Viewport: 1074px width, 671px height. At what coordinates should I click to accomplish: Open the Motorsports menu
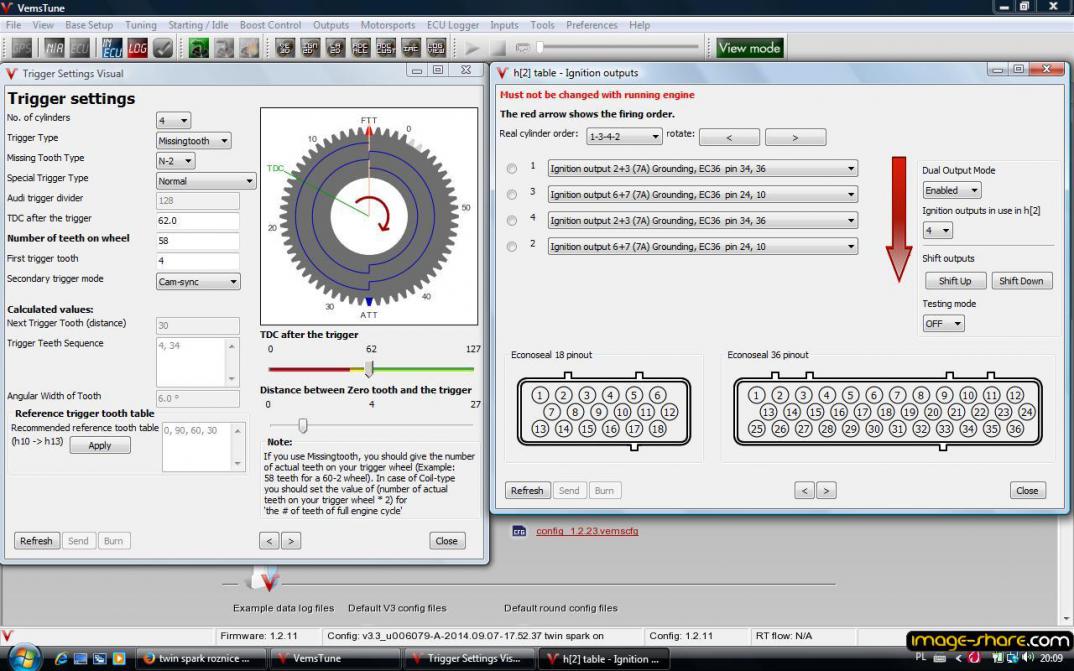pyautogui.click(x=390, y=25)
